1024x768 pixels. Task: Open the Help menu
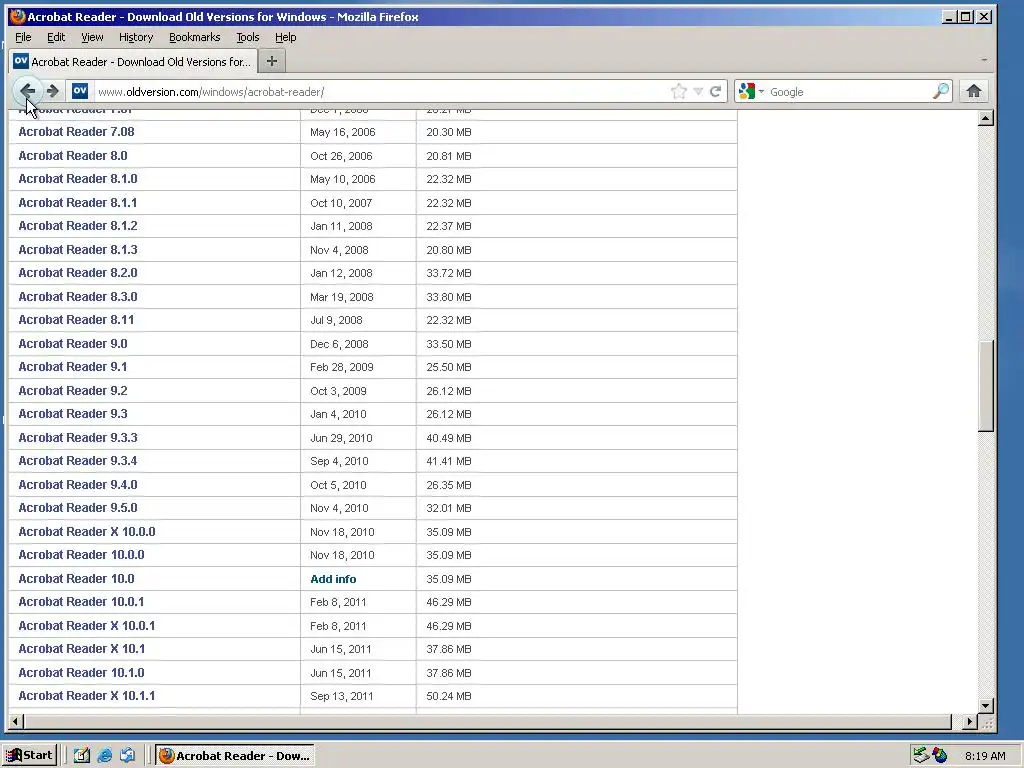(285, 37)
